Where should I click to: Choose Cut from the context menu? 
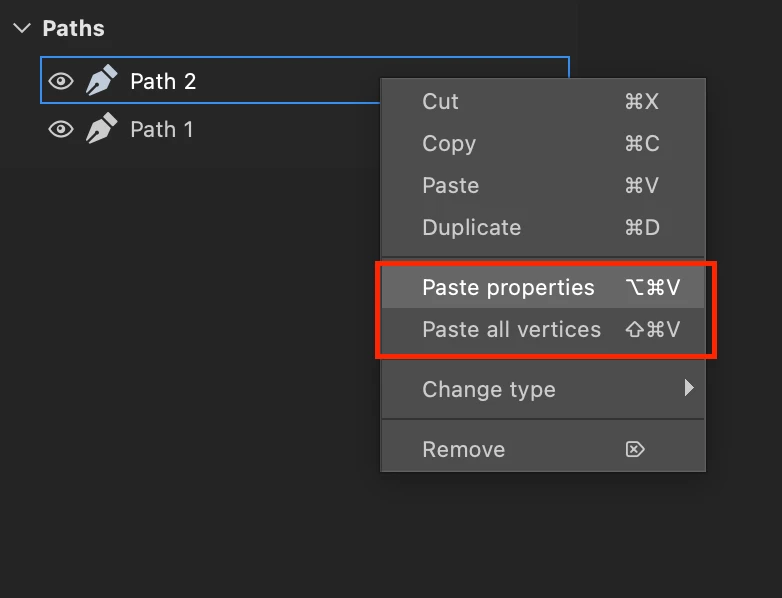pyautogui.click(x=543, y=101)
